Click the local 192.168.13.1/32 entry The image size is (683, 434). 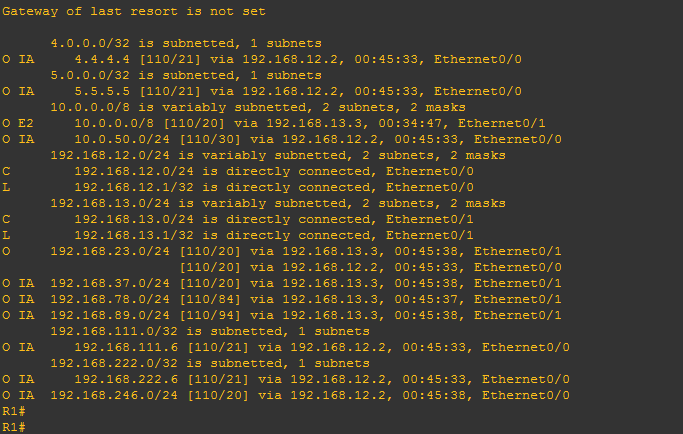(238, 235)
